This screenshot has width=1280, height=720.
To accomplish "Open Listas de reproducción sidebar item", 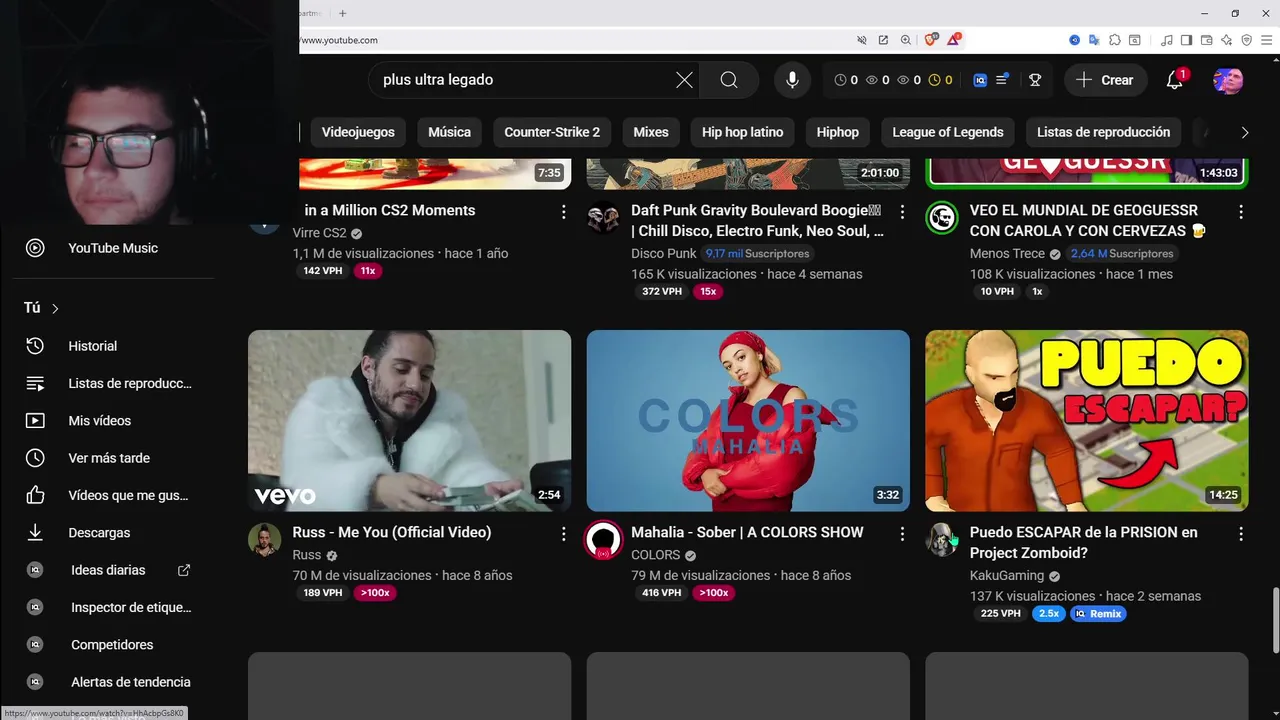I will point(113,383).
